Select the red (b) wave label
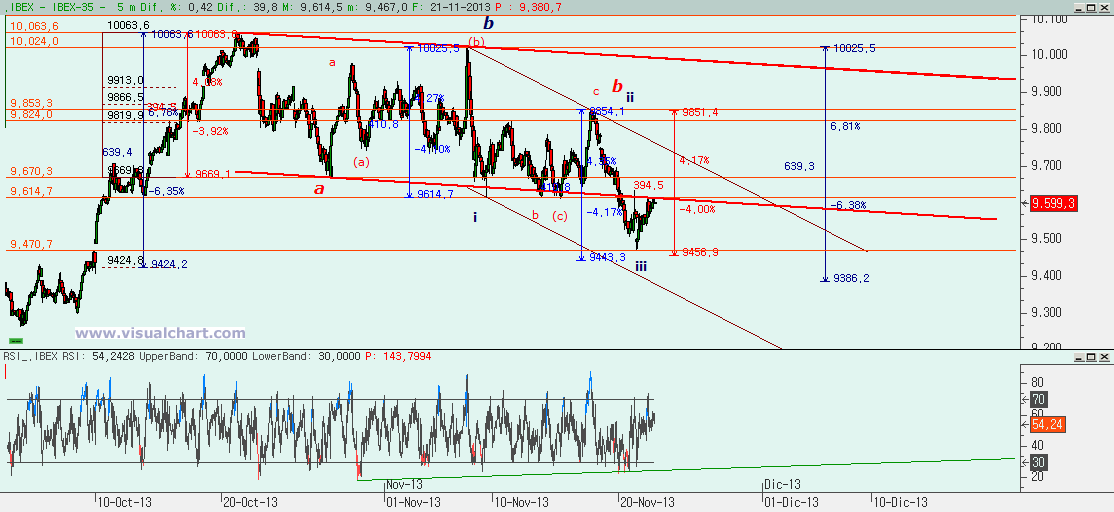1114x512 pixels. click(x=476, y=42)
